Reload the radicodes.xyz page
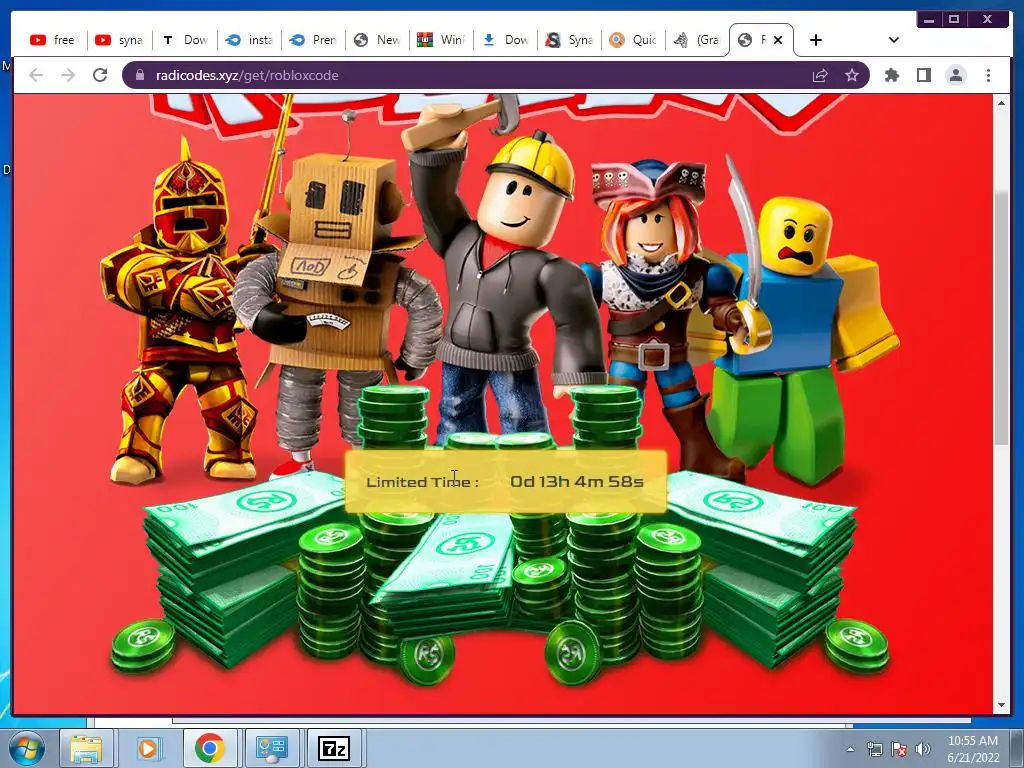Screen dimensions: 1024x768 tap(100, 75)
